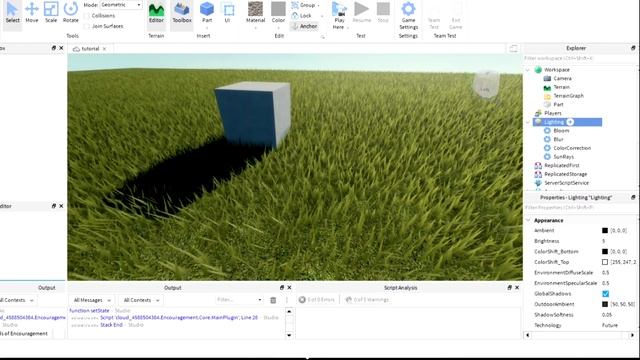Click the Group button

click(303, 5)
